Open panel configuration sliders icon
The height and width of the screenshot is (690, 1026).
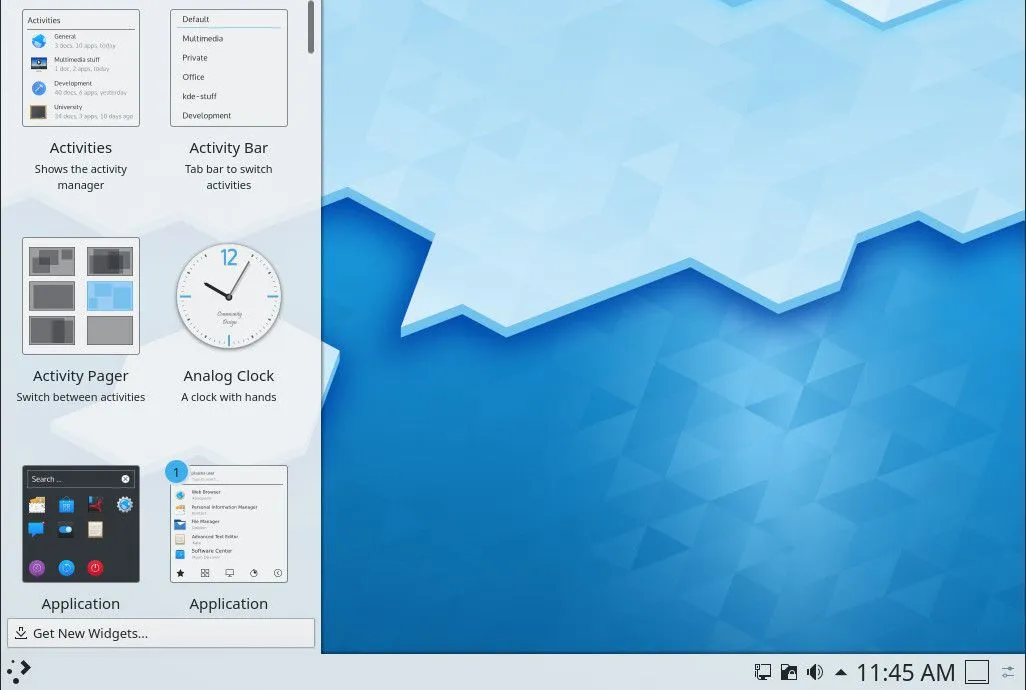[x=1008, y=672]
